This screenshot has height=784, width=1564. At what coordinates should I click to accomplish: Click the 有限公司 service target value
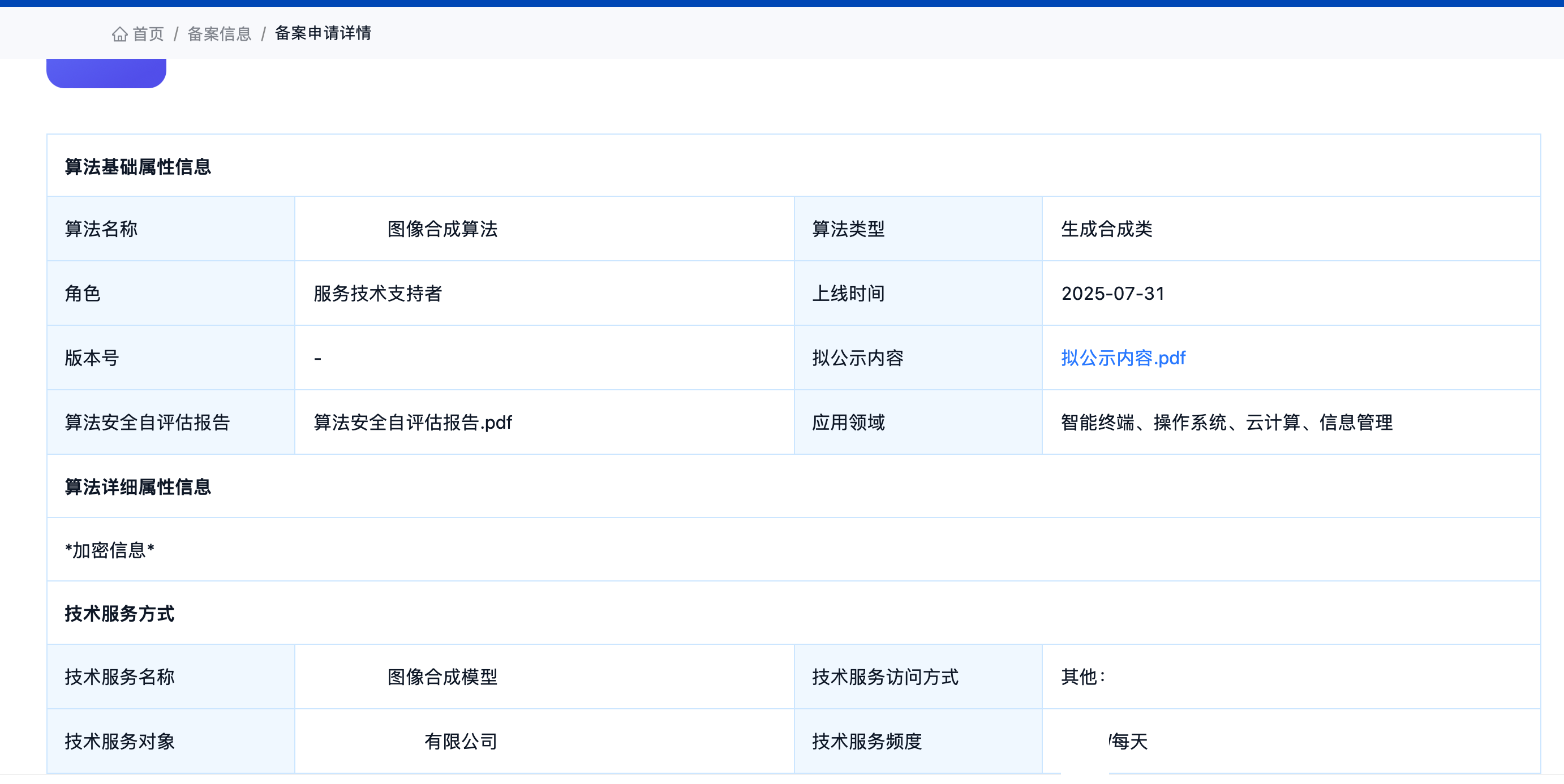point(460,741)
